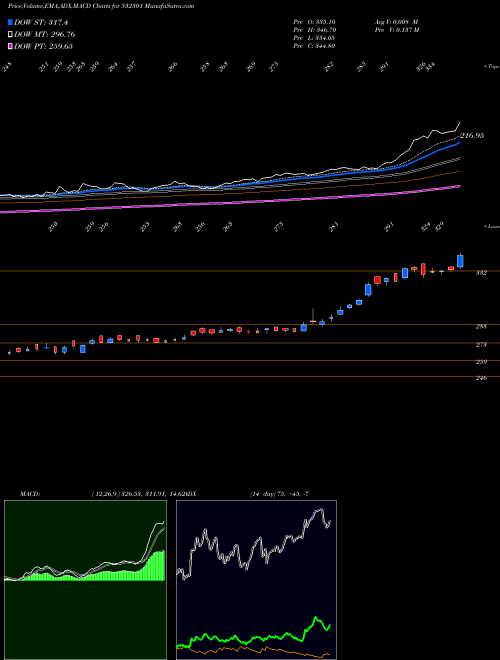500x660 pixels.
Task: Click the Lows marker at right edge
Action: 491,226
